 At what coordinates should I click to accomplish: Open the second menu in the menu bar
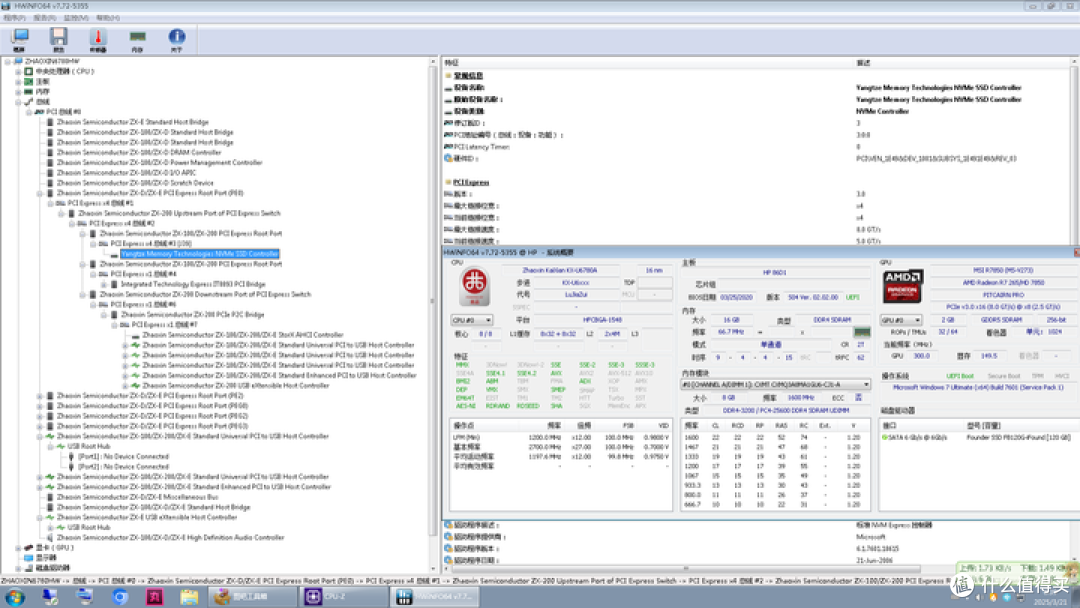[x=45, y=18]
